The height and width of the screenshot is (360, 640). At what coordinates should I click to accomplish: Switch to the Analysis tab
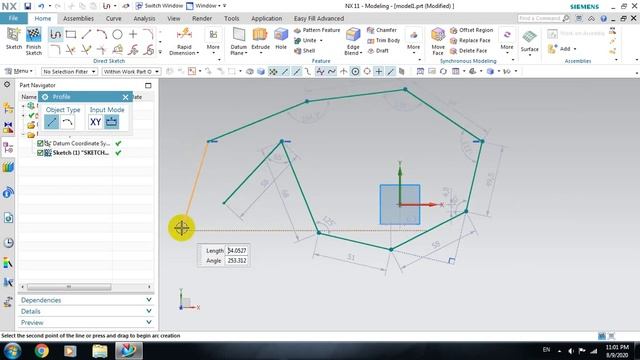pos(144,18)
